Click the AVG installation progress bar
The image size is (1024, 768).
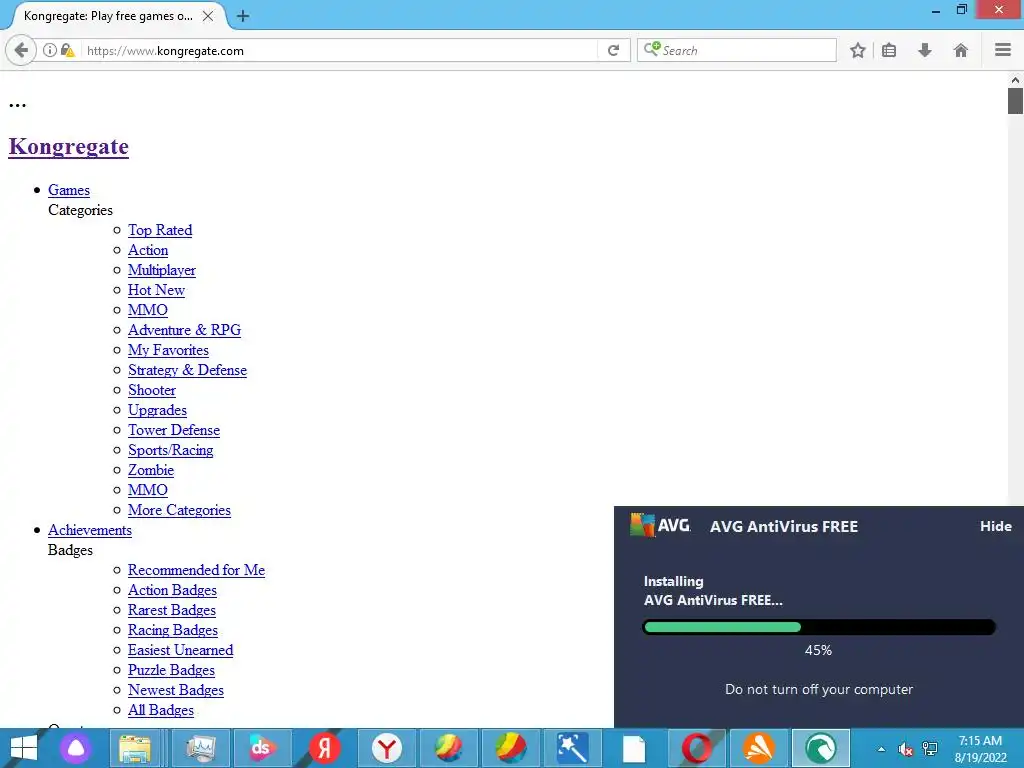click(819, 628)
